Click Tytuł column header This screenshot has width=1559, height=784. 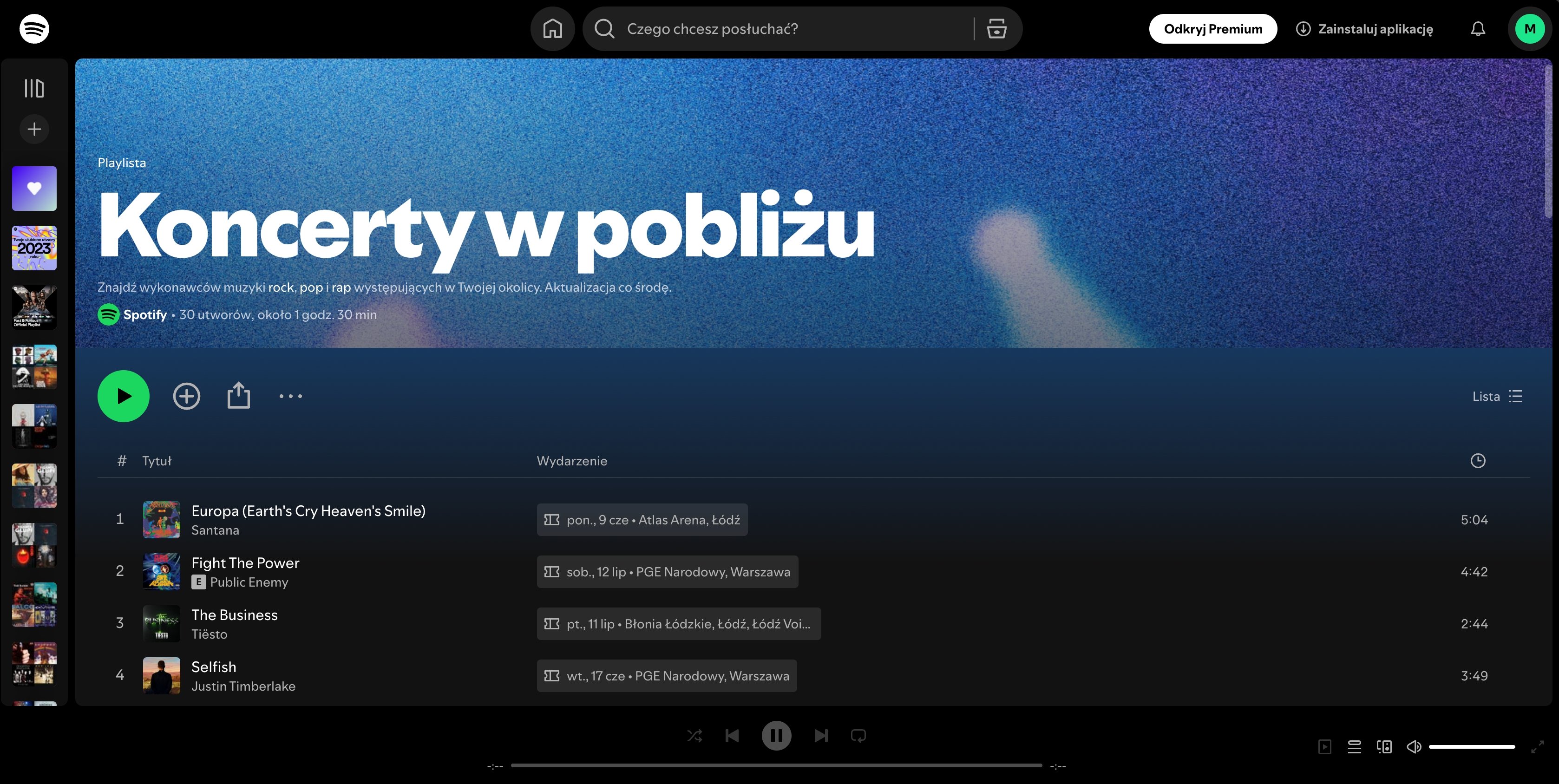[x=156, y=461]
